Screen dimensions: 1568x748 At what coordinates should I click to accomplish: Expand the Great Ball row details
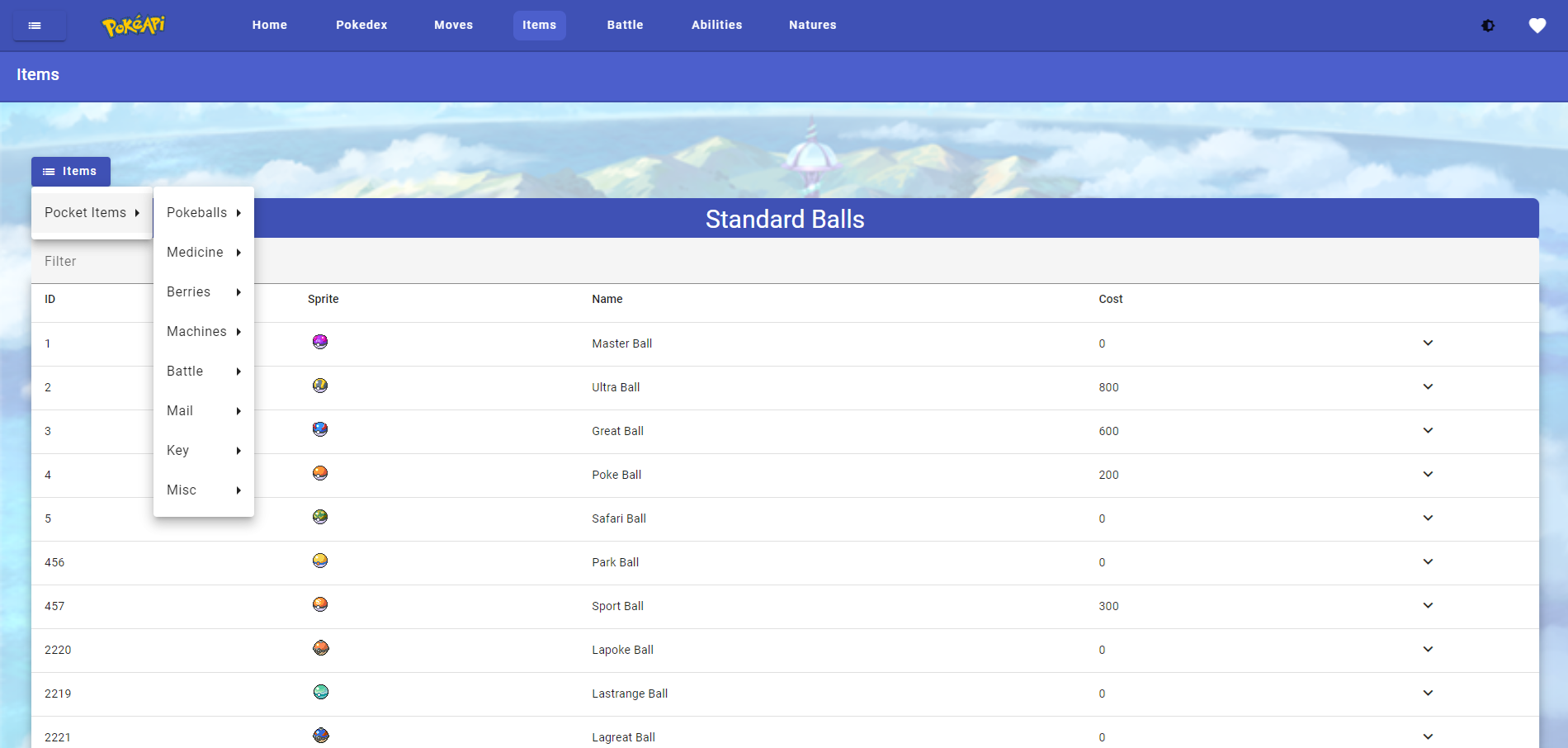click(x=1428, y=430)
